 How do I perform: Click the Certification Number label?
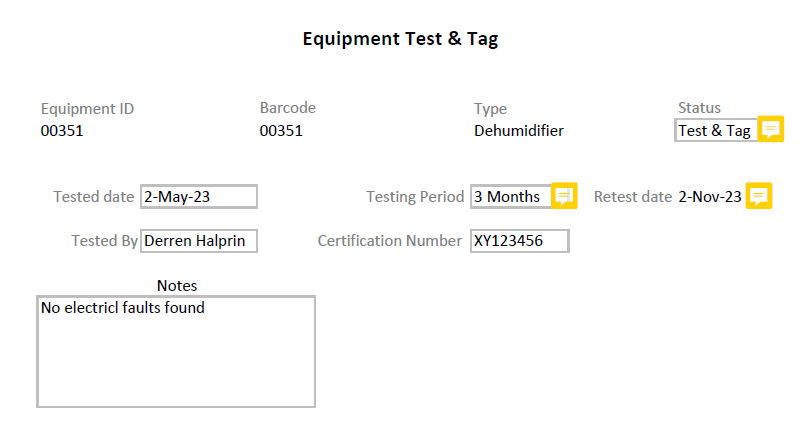(x=389, y=241)
